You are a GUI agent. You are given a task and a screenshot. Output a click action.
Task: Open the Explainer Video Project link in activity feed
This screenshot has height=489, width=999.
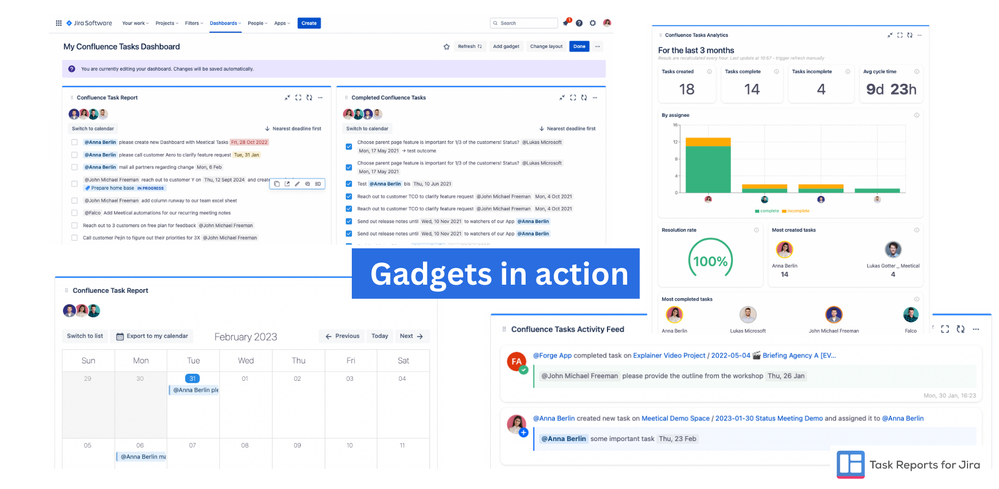tap(669, 356)
